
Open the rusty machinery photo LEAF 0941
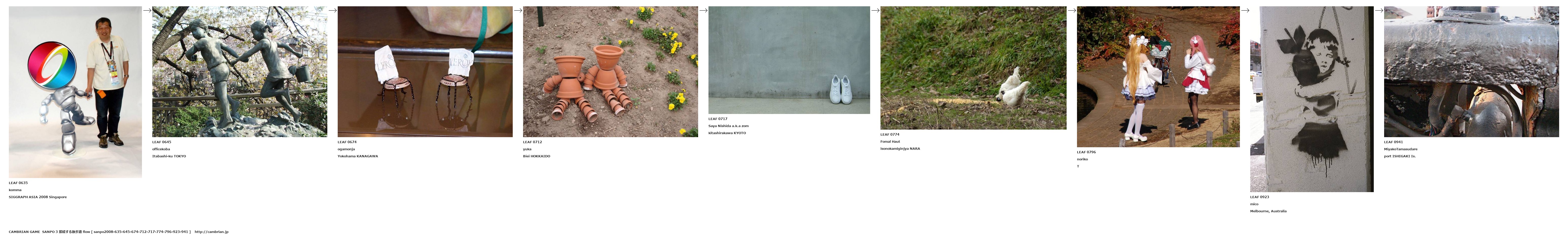pyautogui.click(x=1471, y=72)
